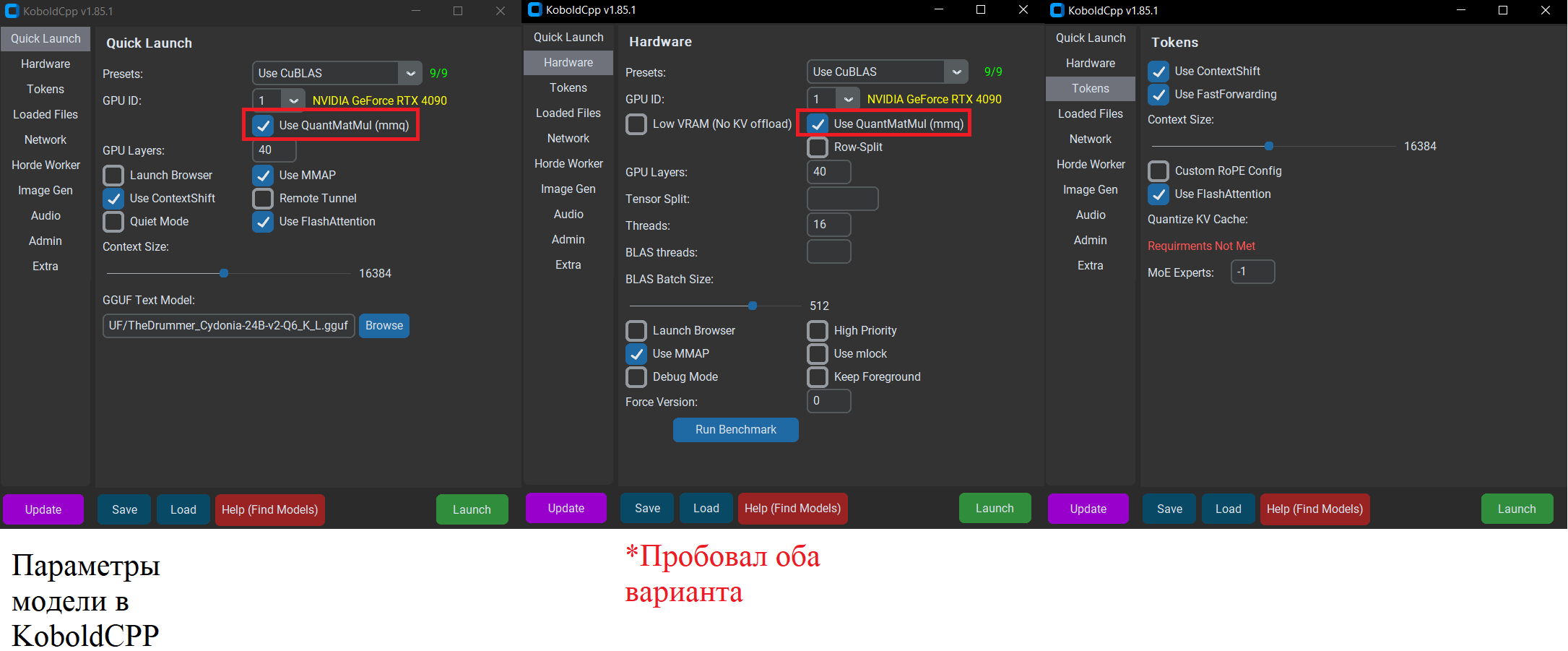The width and height of the screenshot is (1568, 651).
Task: Click Force Version input field
Action: (829, 401)
